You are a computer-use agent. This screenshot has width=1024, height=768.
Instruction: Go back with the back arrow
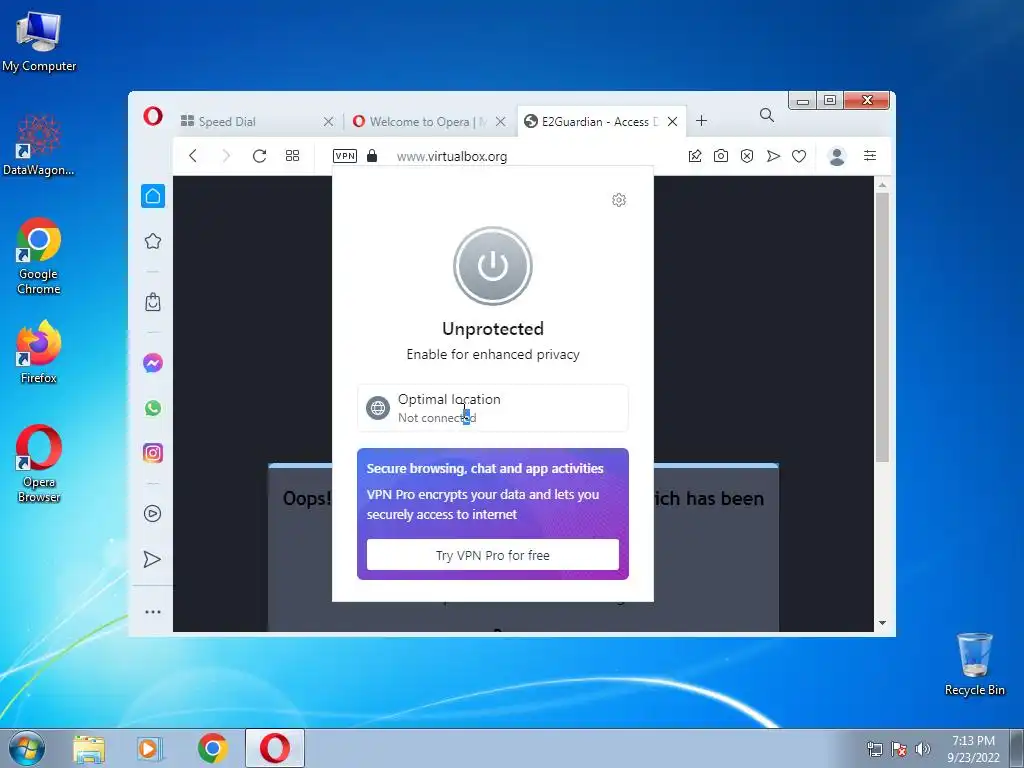point(193,155)
